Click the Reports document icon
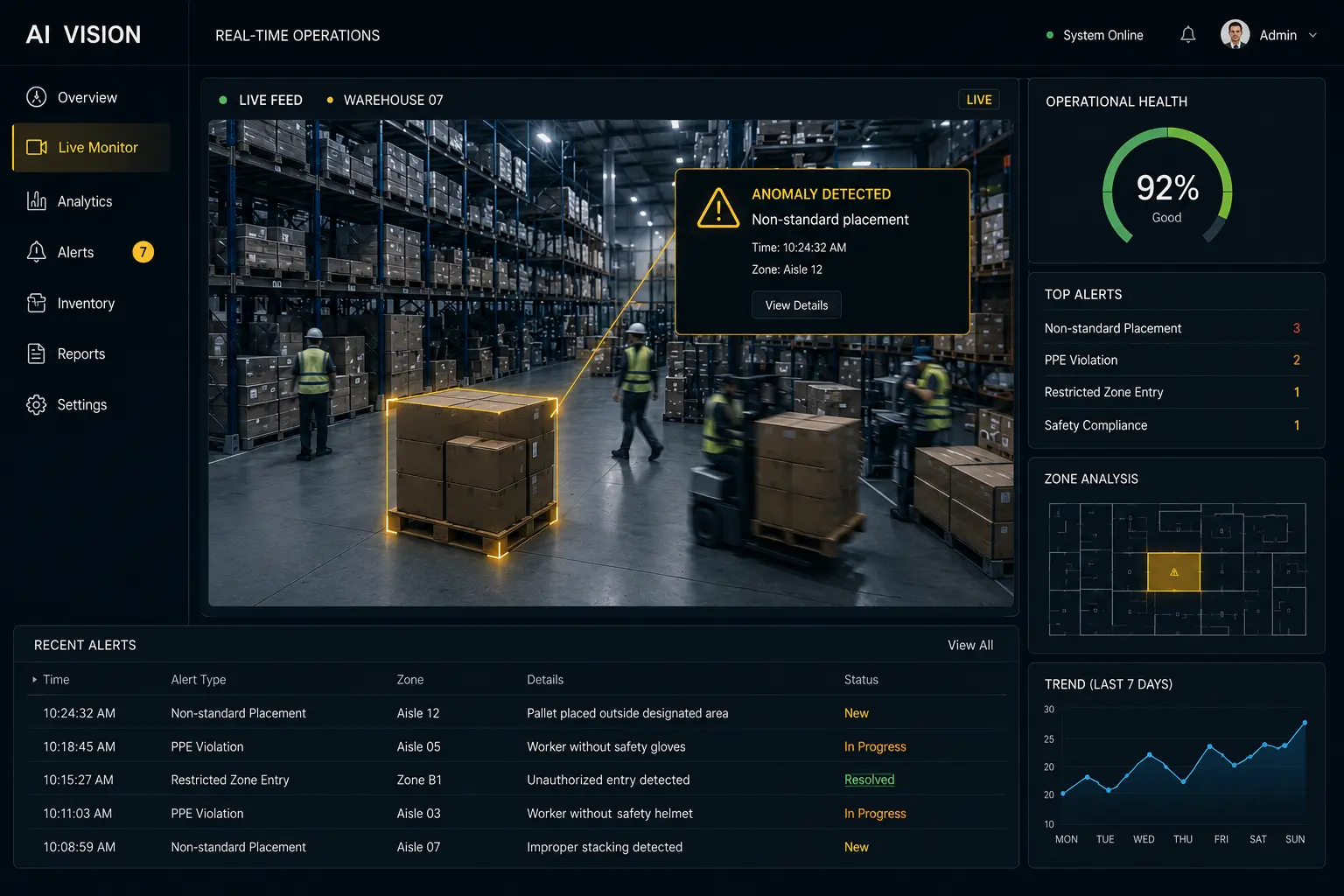The image size is (1344, 896). (x=37, y=353)
